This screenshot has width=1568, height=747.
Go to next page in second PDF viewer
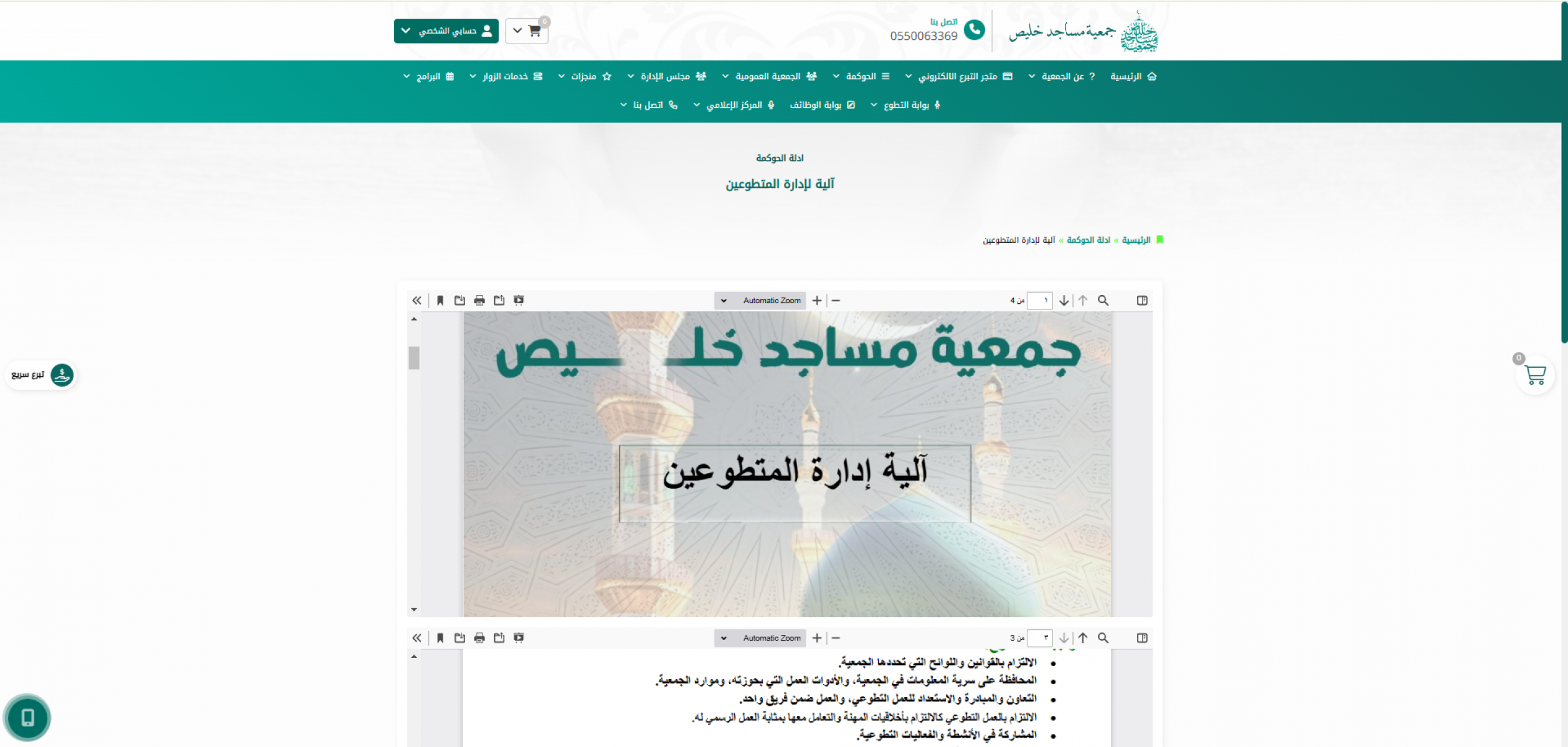click(x=1064, y=638)
